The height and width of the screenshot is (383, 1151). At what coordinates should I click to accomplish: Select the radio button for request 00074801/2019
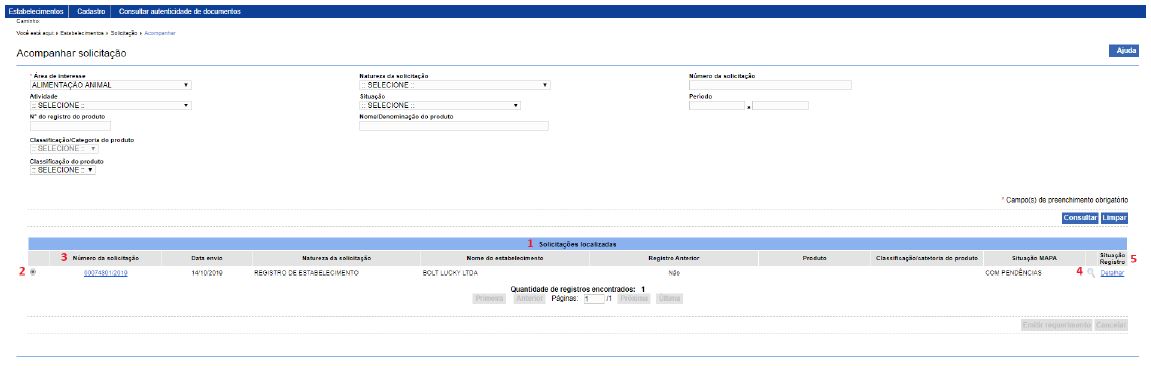33,272
